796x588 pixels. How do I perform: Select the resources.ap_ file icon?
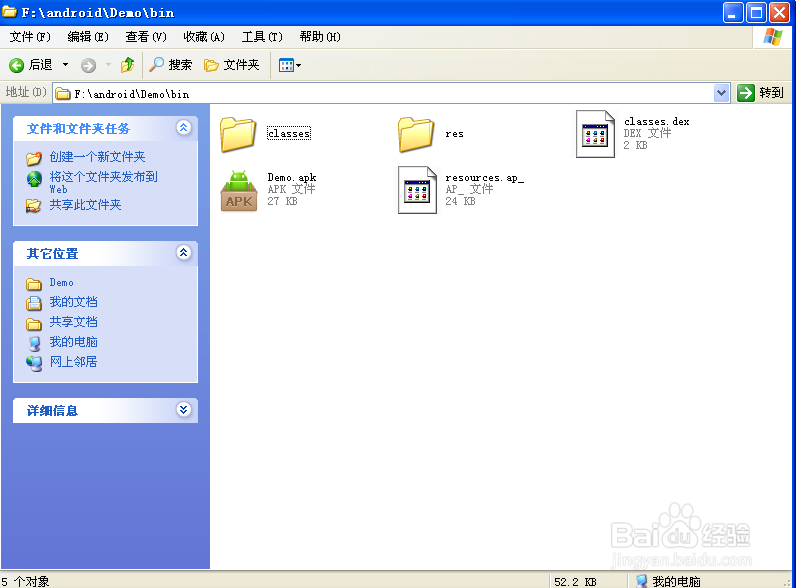point(417,190)
